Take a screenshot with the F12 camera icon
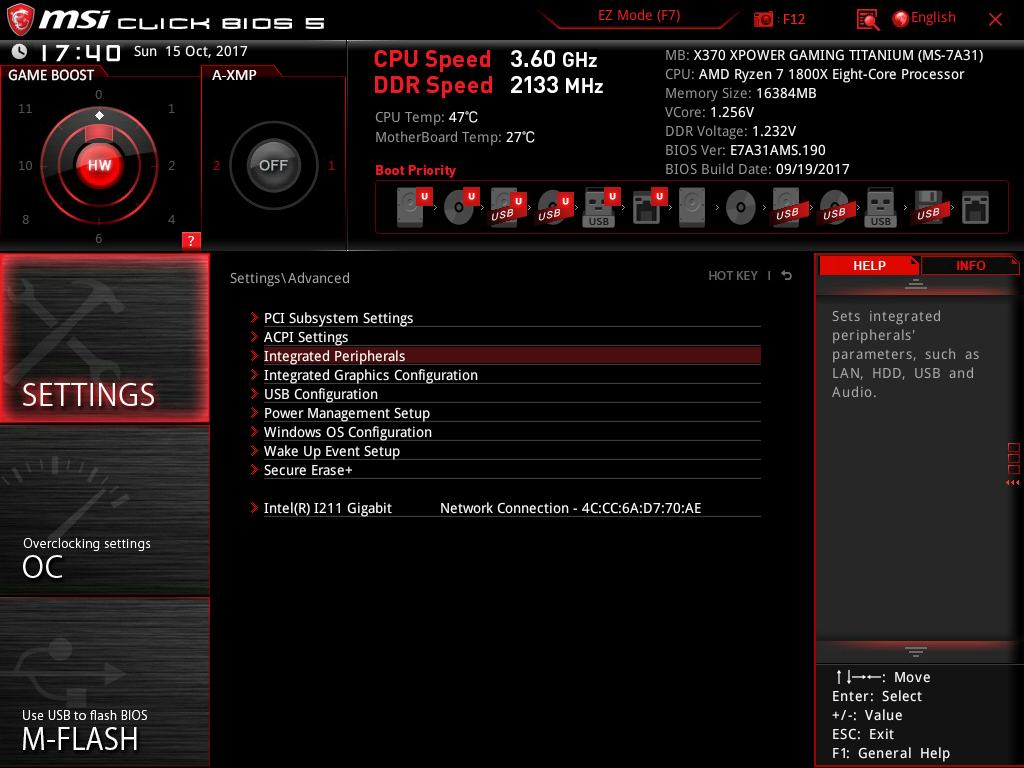This screenshot has height=768, width=1024. [763, 20]
